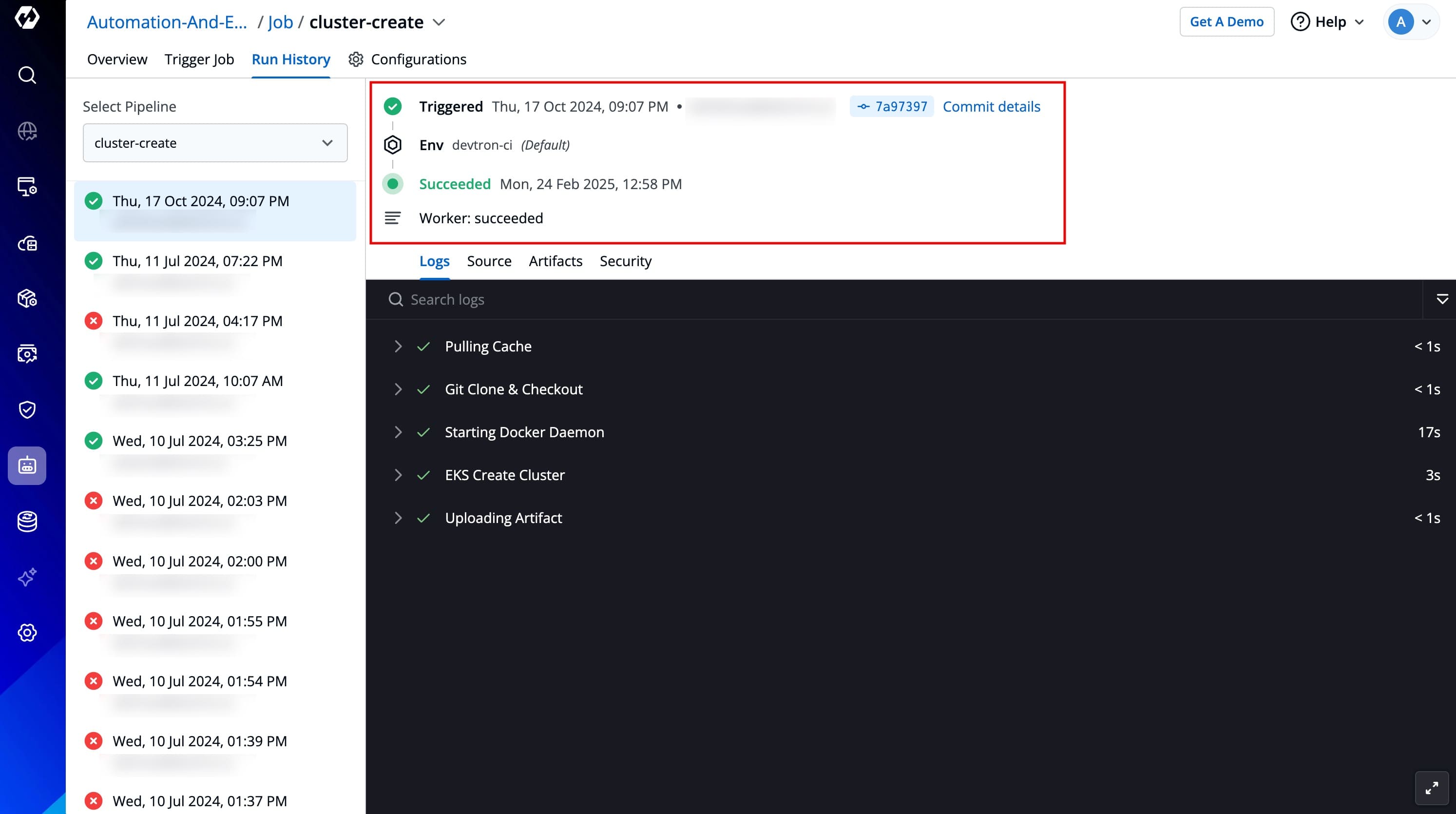Expand Starting Docker Daemon log stage
The width and height of the screenshot is (1456, 814).
coord(398,432)
